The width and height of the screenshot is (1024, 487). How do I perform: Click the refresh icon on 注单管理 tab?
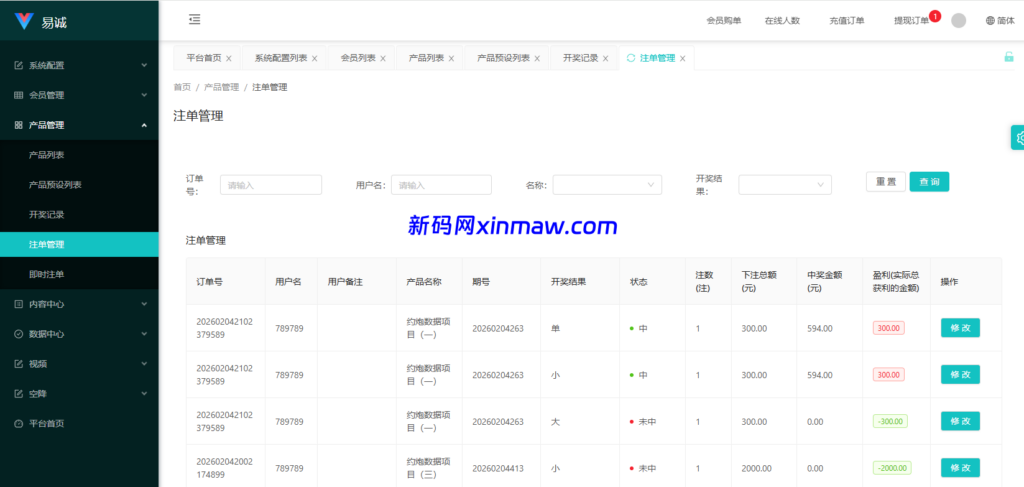pos(631,58)
